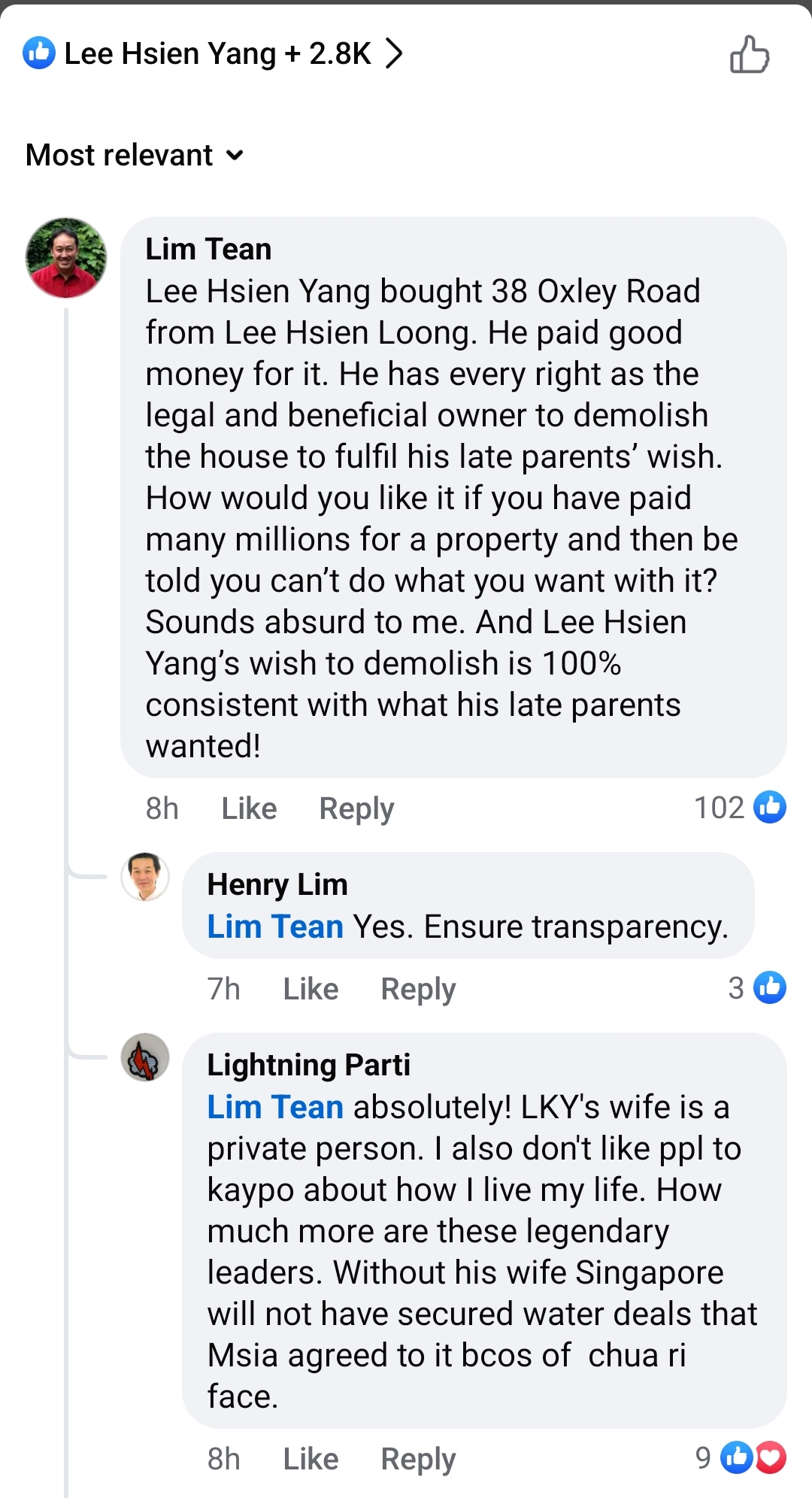Open Lim Tean's profile picture

tap(66, 258)
